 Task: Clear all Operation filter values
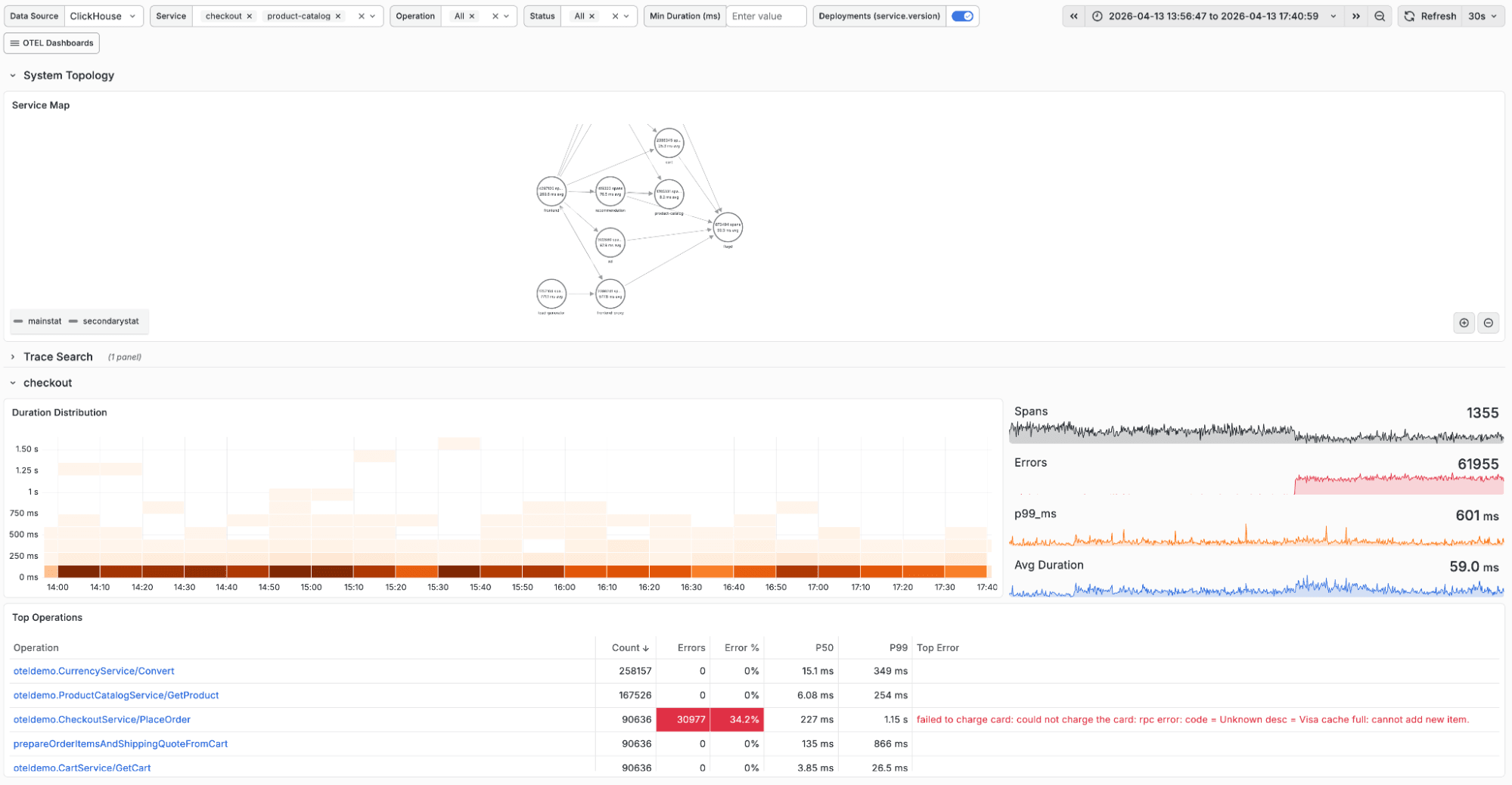click(x=495, y=16)
